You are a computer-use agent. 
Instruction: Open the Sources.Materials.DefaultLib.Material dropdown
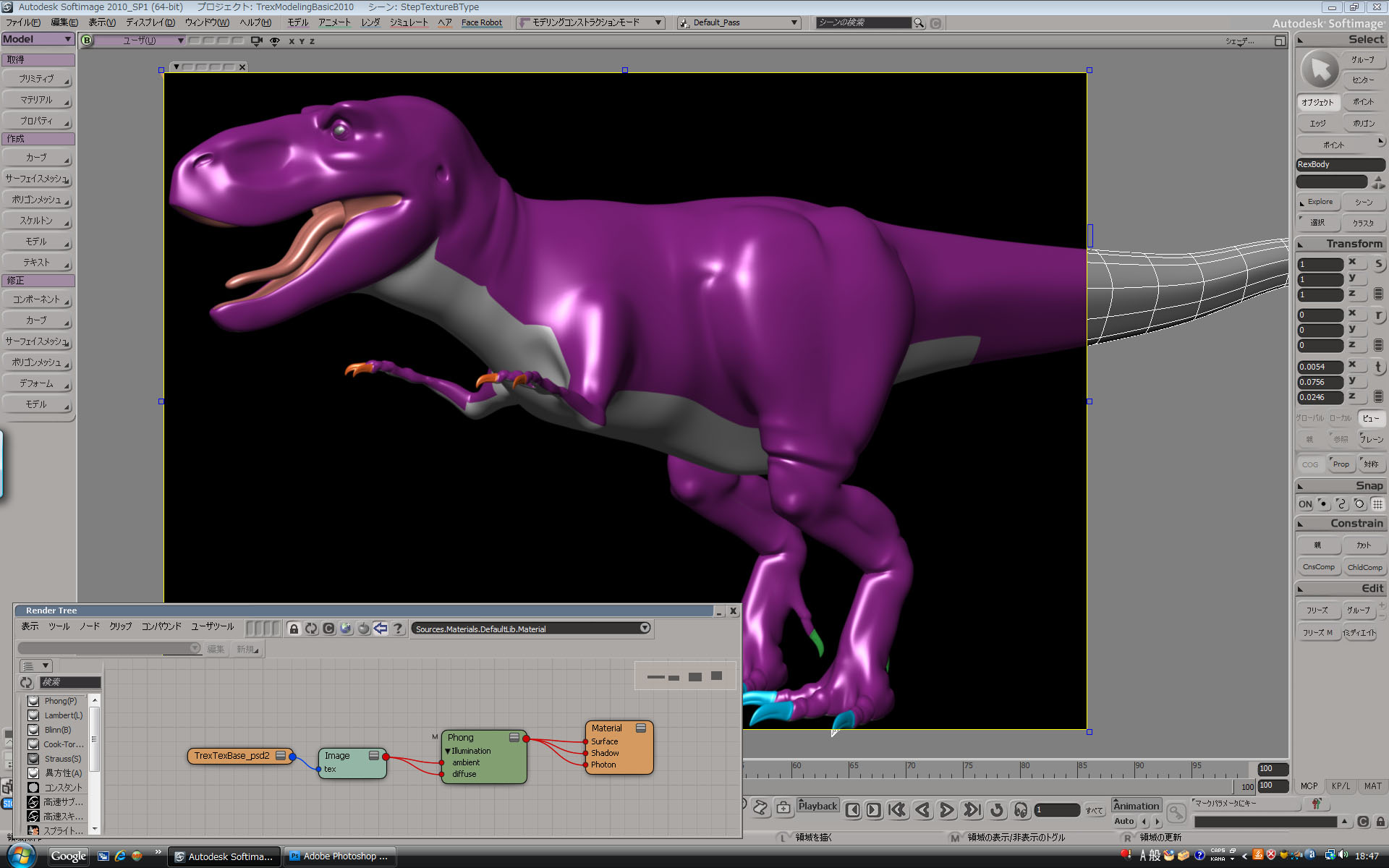point(643,629)
